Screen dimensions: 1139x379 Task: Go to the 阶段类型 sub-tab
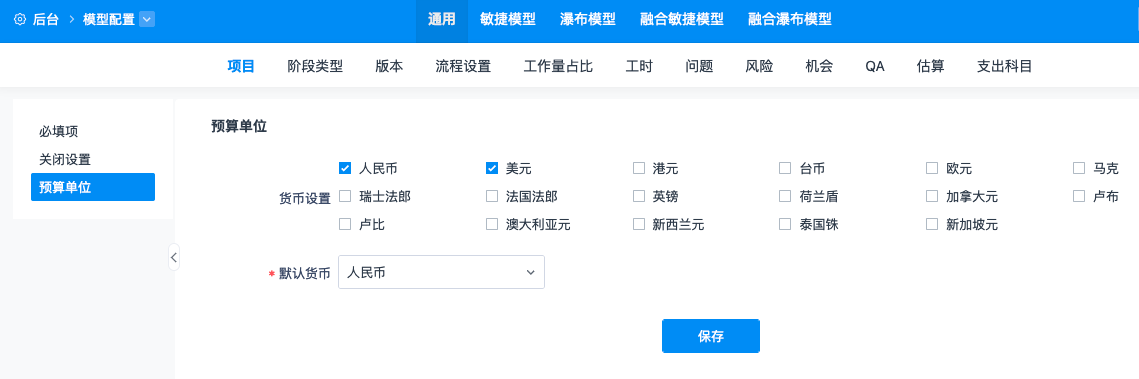[x=315, y=67]
